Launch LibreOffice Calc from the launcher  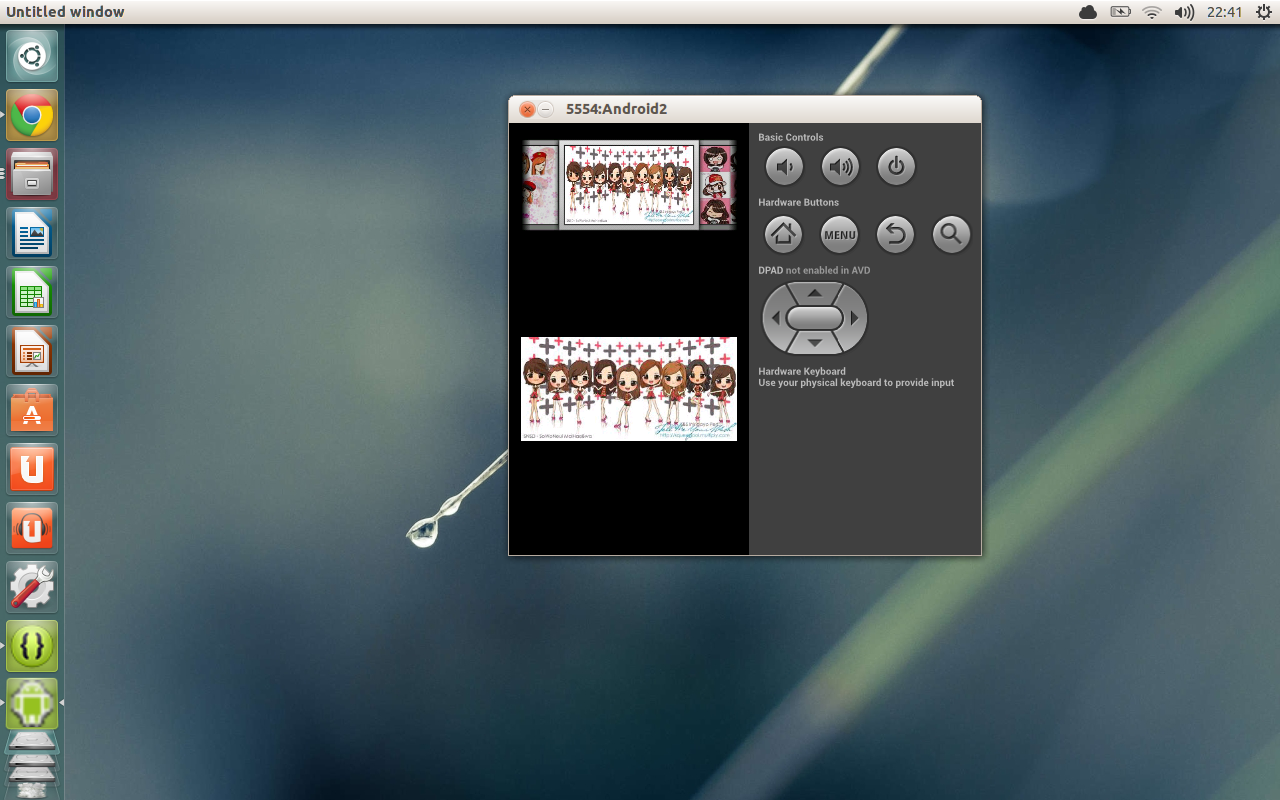click(x=32, y=292)
